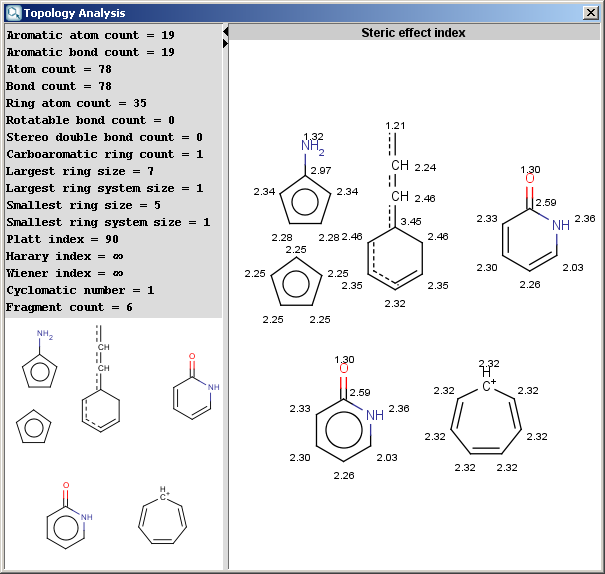This screenshot has height=574, width=605.
Task: Collapse left panel with the left arrow
Action: [x=225, y=32]
